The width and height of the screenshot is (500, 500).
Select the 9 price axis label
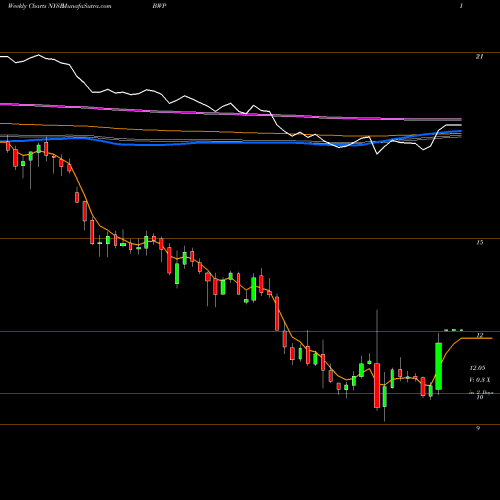478,428
